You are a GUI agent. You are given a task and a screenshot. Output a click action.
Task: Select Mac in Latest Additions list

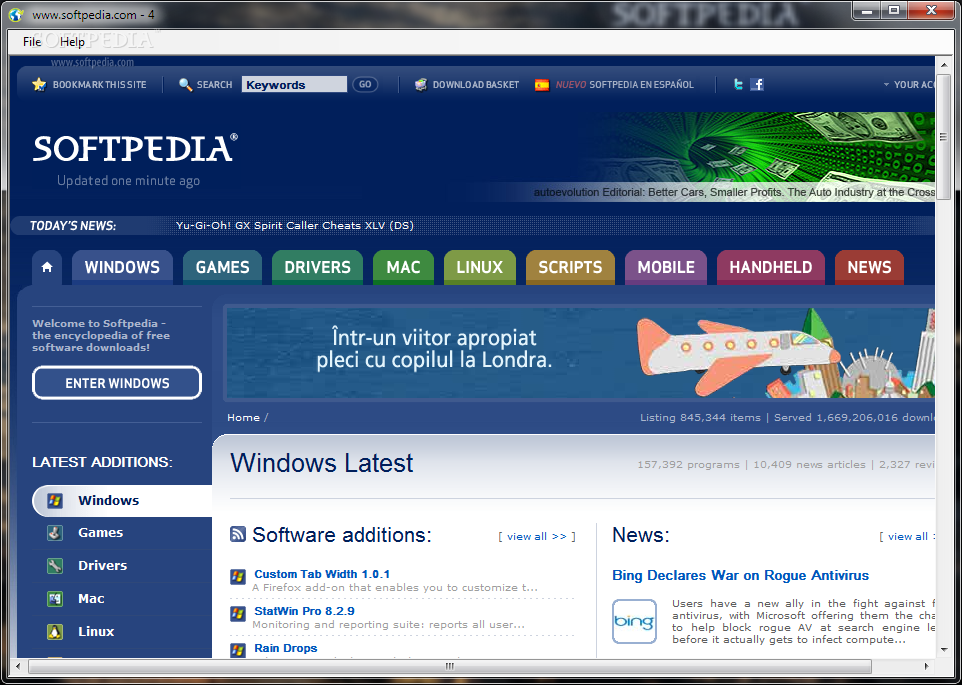coord(122,599)
